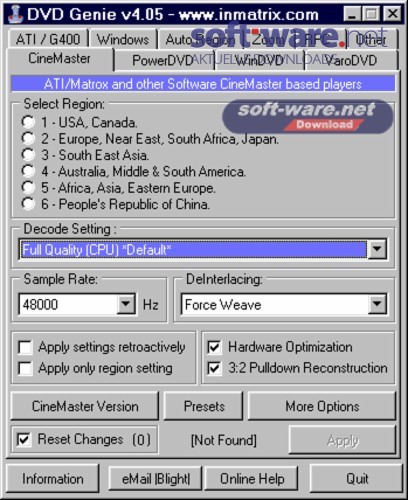Click the Full Quality (CPU) *Default* field
The width and height of the screenshot is (408, 500).
coord(193,249)
